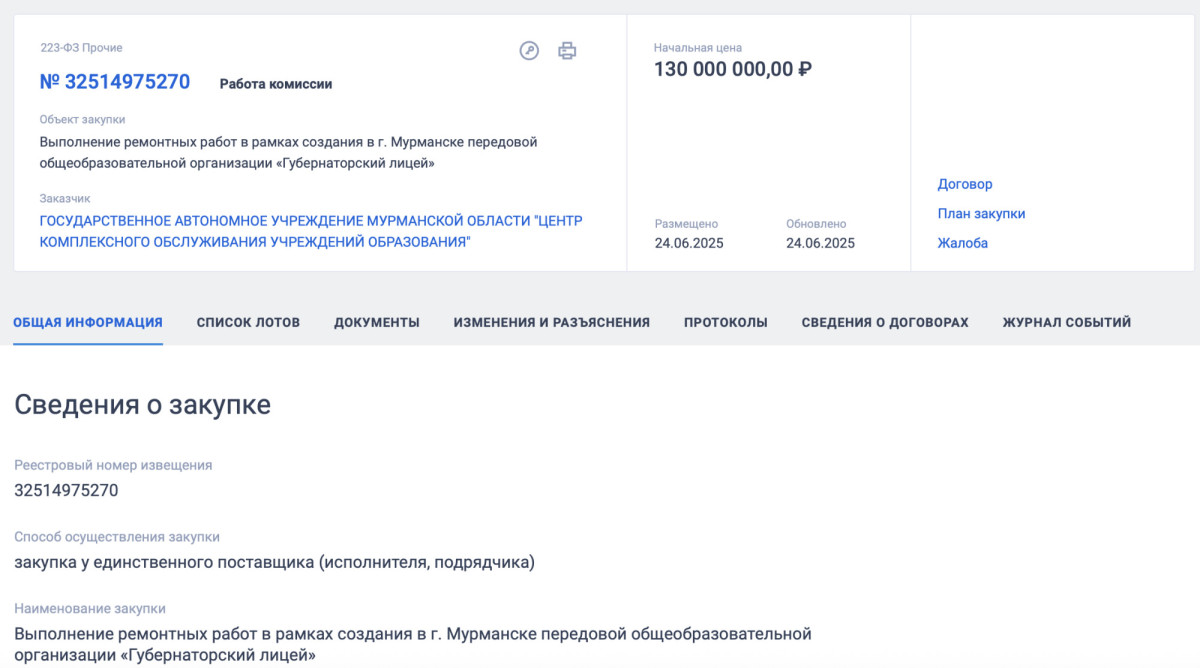Image resolution: width=1200 pixels, height=668 pixels.
Task: Open the Протоколы tab
Action: (x=726, y=322)
